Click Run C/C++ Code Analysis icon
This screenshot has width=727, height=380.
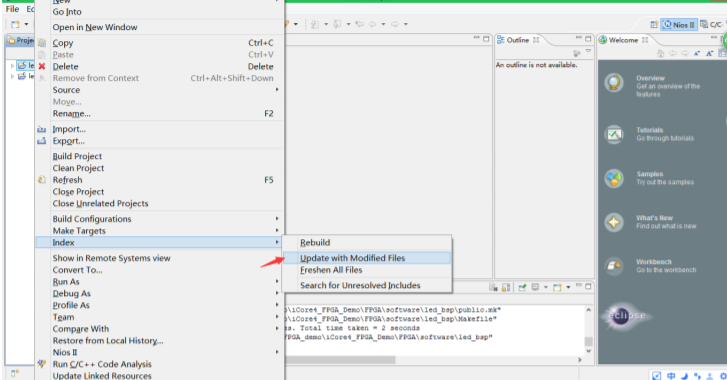point(42,364)
